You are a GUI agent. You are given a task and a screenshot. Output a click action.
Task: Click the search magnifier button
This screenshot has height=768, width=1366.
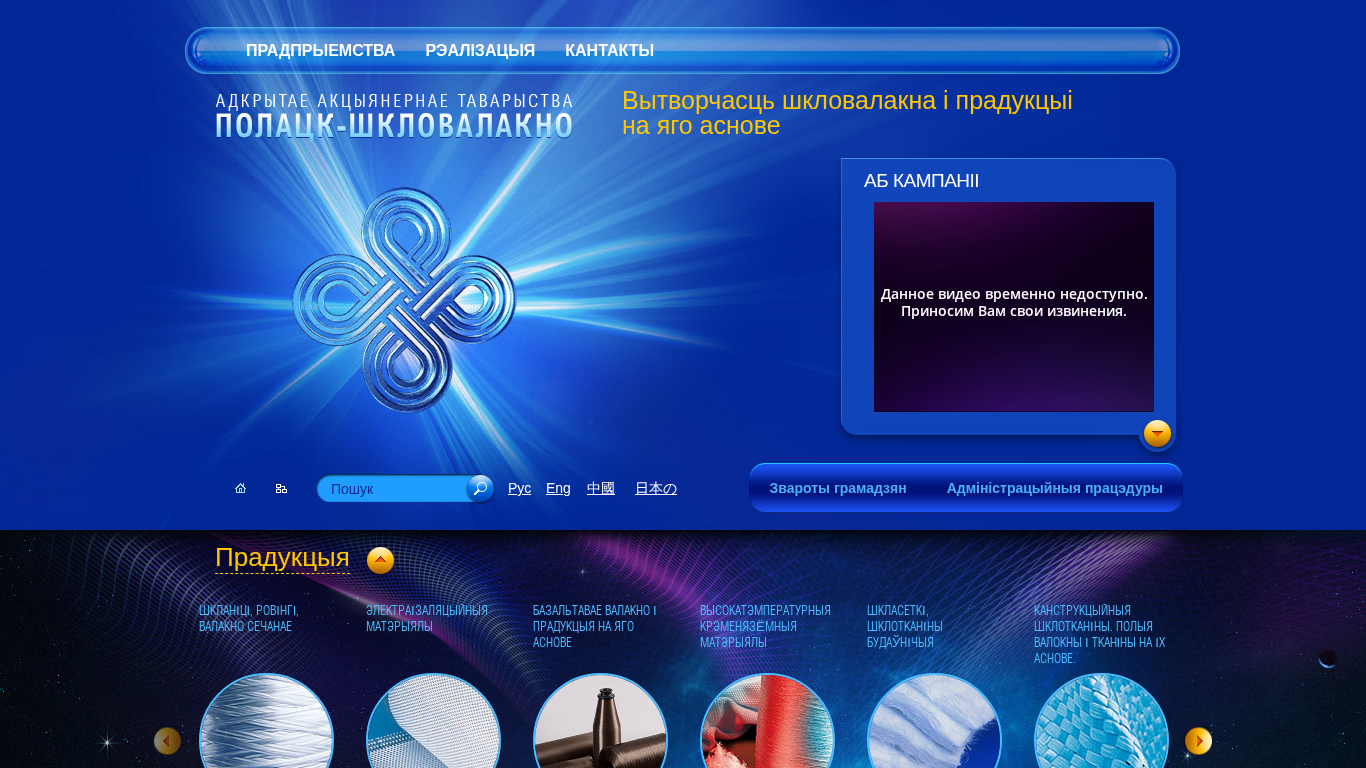click(480, 488)
